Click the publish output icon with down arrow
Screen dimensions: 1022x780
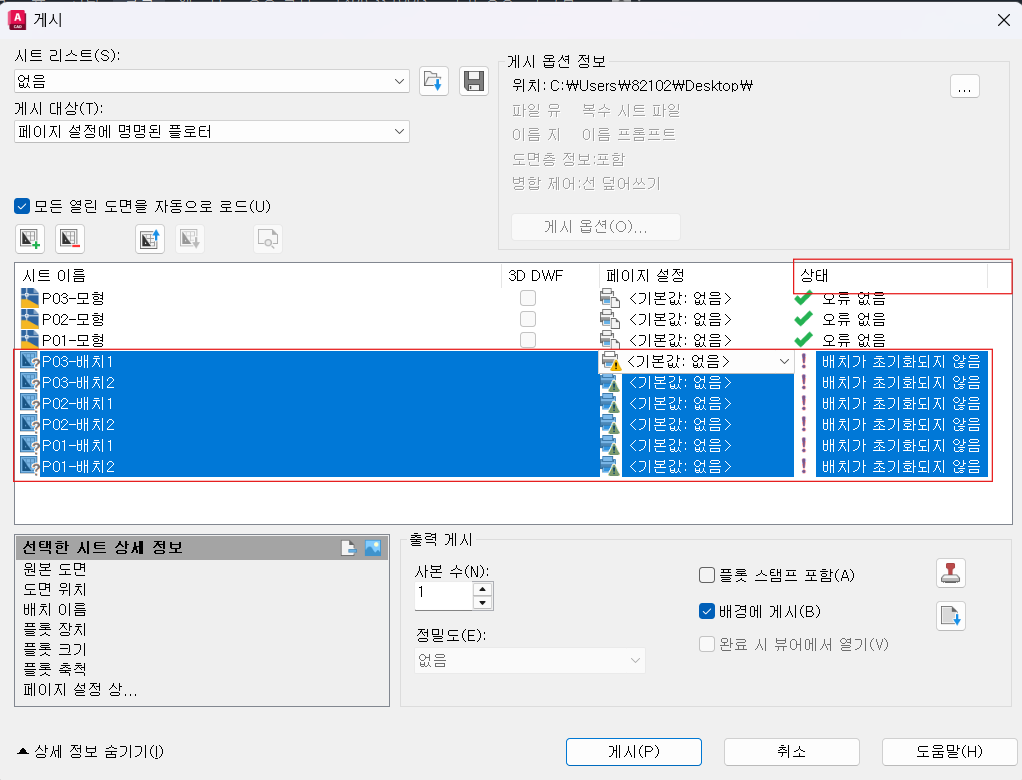(950, 617)
